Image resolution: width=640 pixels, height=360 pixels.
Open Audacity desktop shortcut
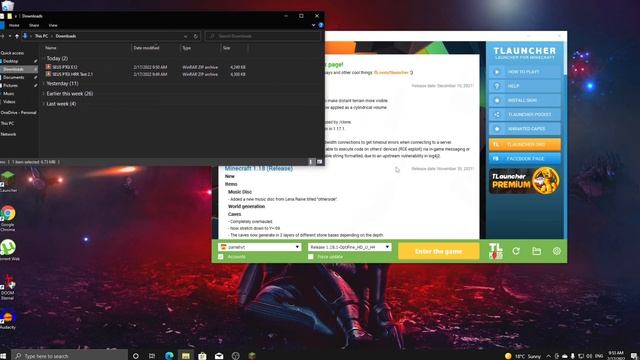tap(8, 319)
